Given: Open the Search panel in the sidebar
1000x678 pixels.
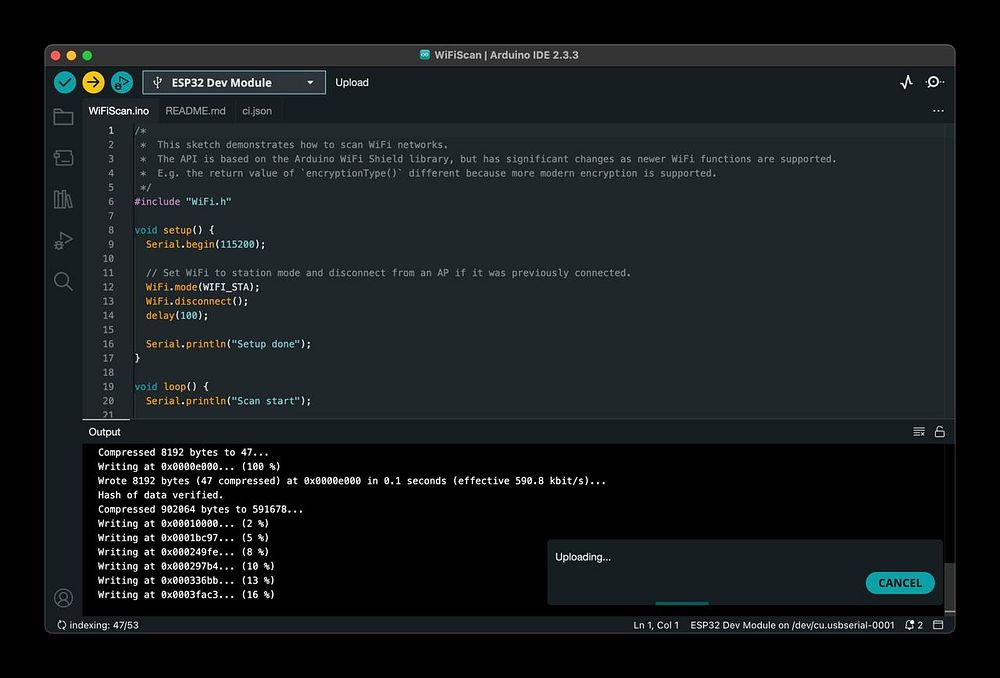Looking at the screenshot, I should tap(63, 281).
